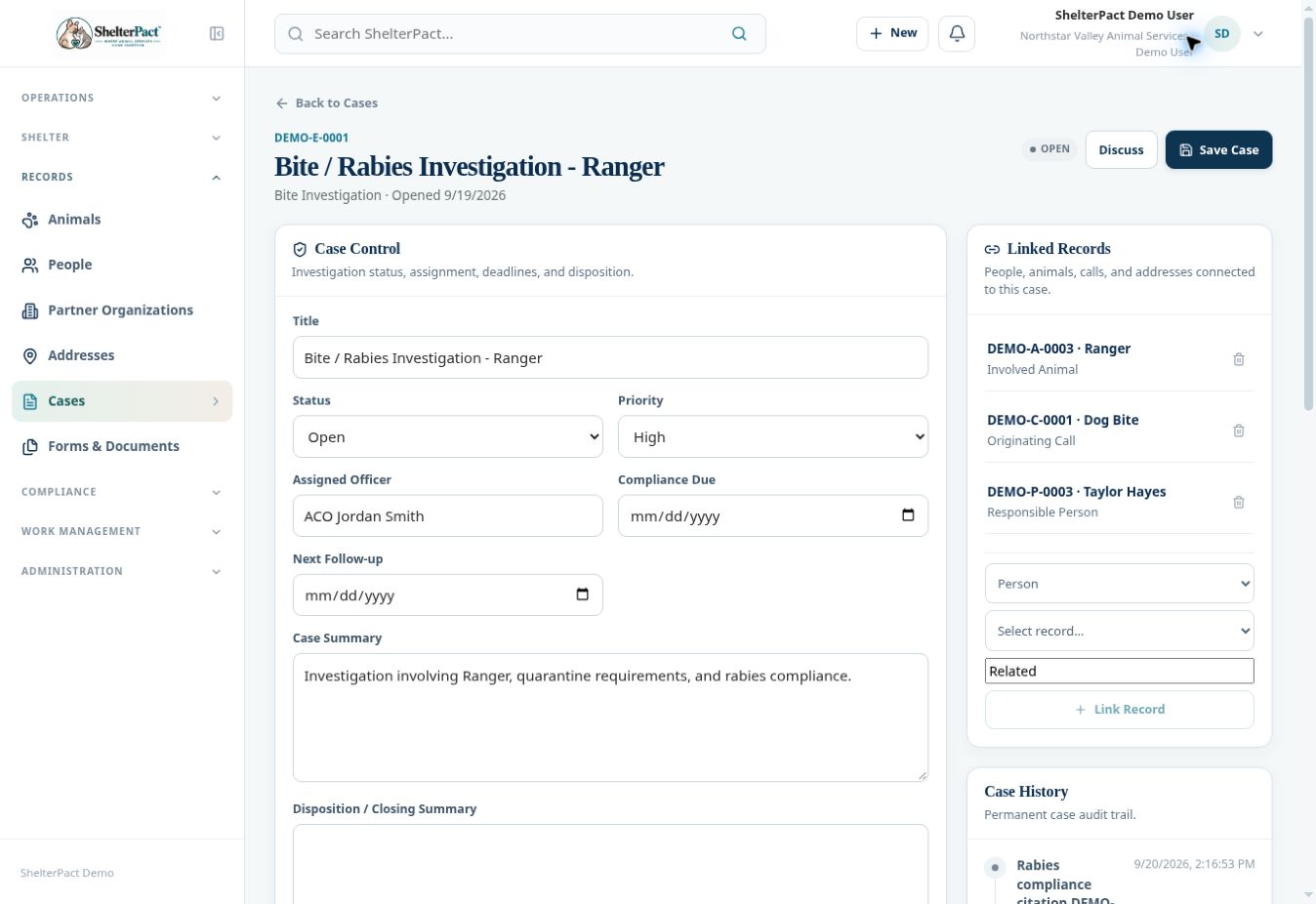
Task: Expand the Operations section
Action: 122,98
